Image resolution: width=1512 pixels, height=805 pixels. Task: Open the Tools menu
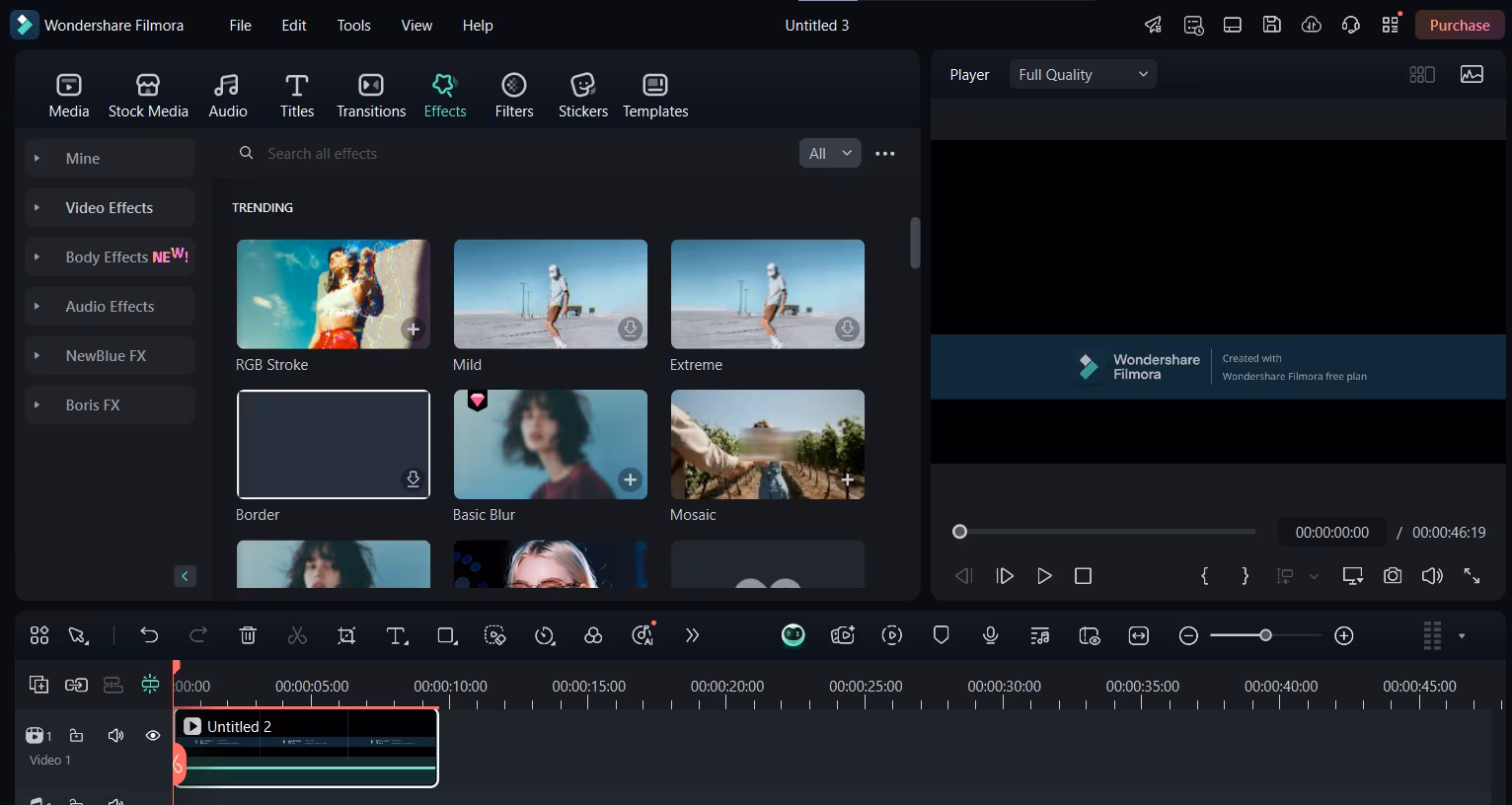pyautogui.click(x=353, y=26)
